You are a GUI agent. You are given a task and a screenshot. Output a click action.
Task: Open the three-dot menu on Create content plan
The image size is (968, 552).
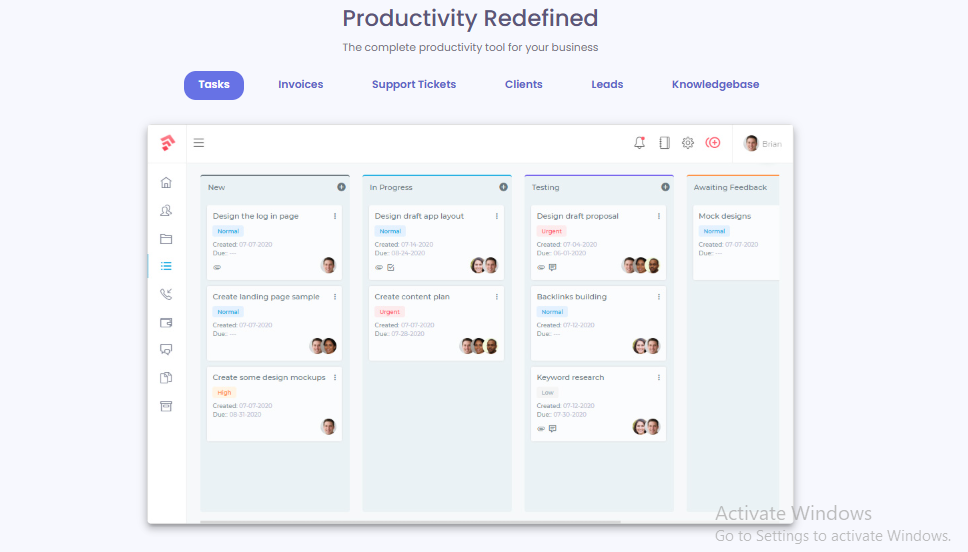click(497, 297)
